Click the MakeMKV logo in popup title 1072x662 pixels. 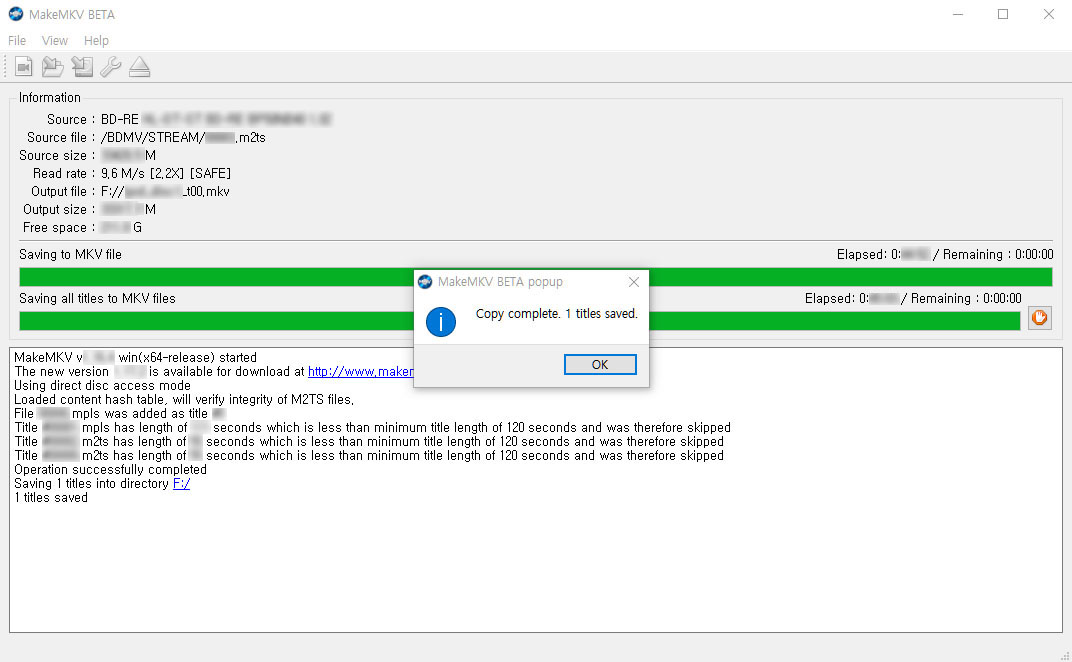425,282
